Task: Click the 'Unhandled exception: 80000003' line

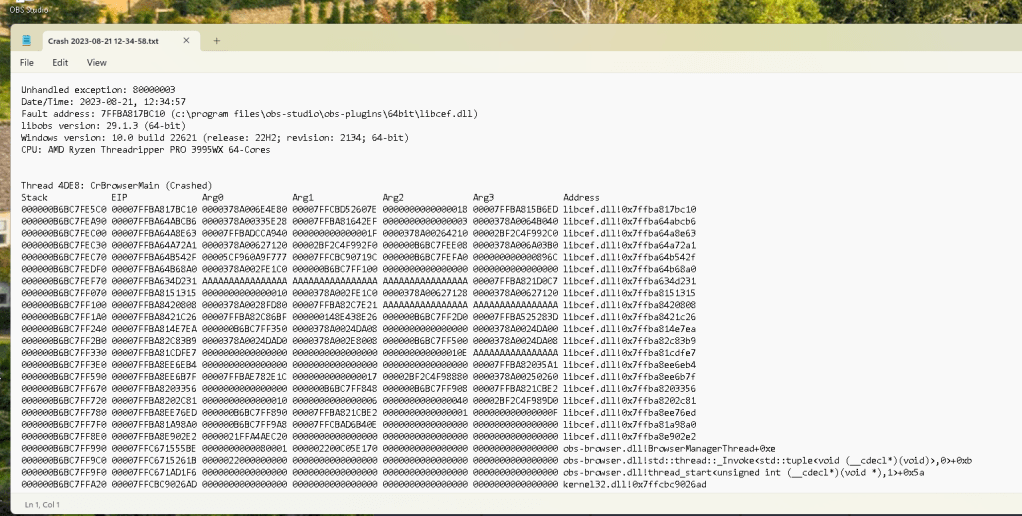Action: tap(98, 90)
